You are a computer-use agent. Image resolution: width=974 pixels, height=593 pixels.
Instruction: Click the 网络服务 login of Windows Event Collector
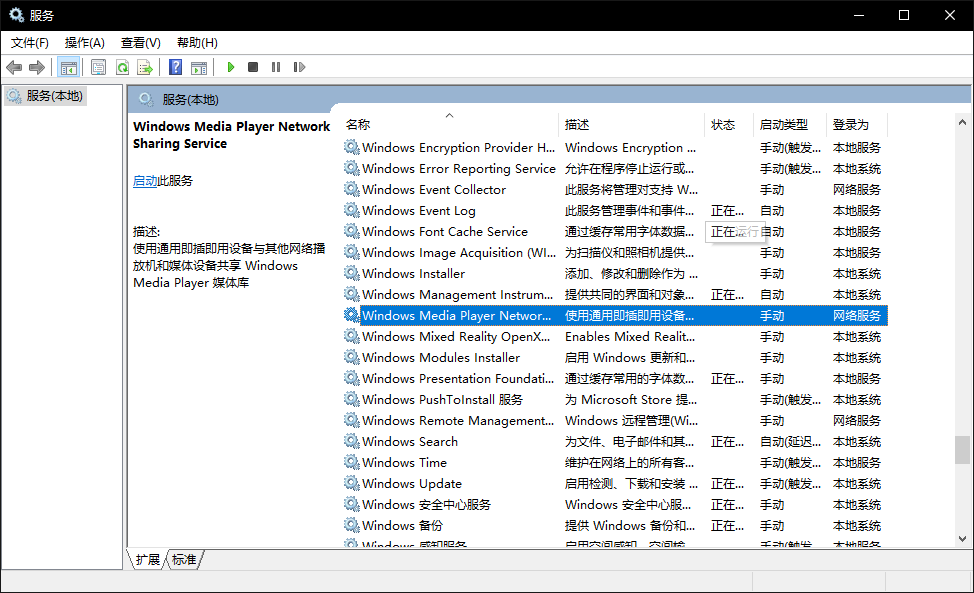pos(857,190)
